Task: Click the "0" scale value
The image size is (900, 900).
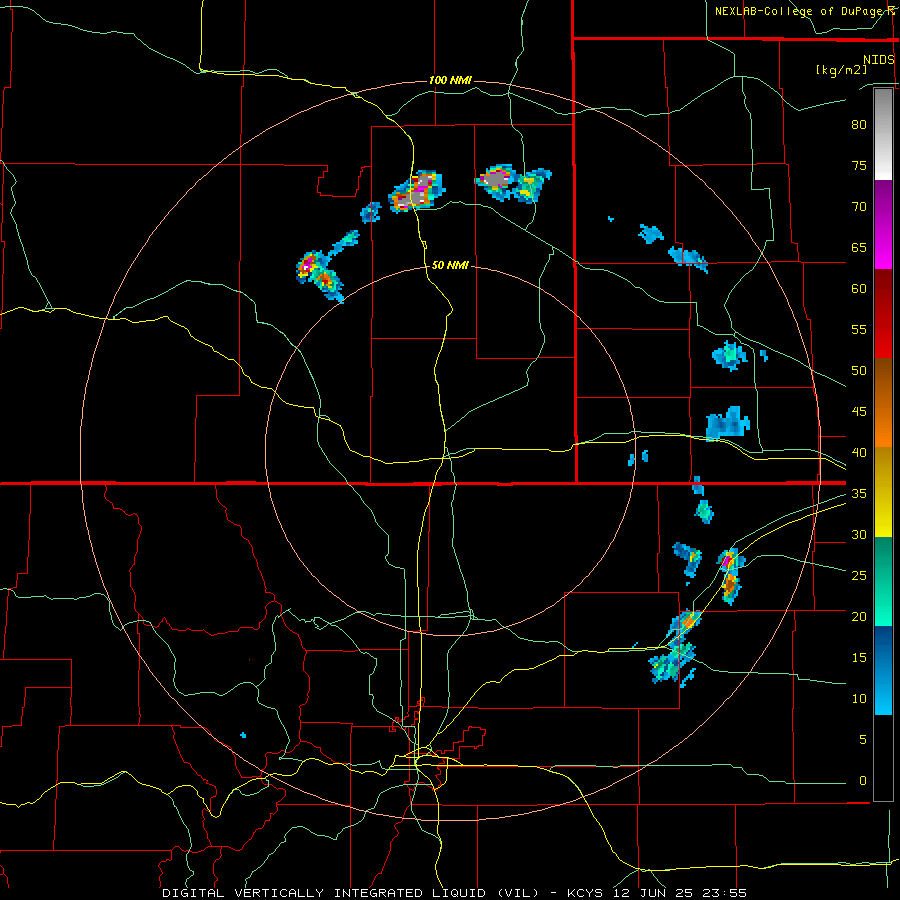Action: 863,781
